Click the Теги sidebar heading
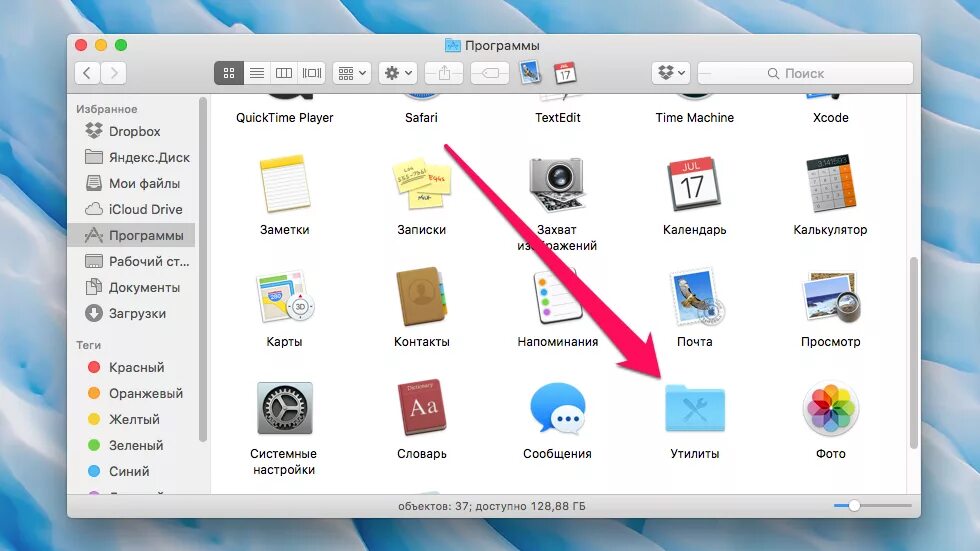Image resolution: width=980 pixels, height=551 pixels. [88, 345]
